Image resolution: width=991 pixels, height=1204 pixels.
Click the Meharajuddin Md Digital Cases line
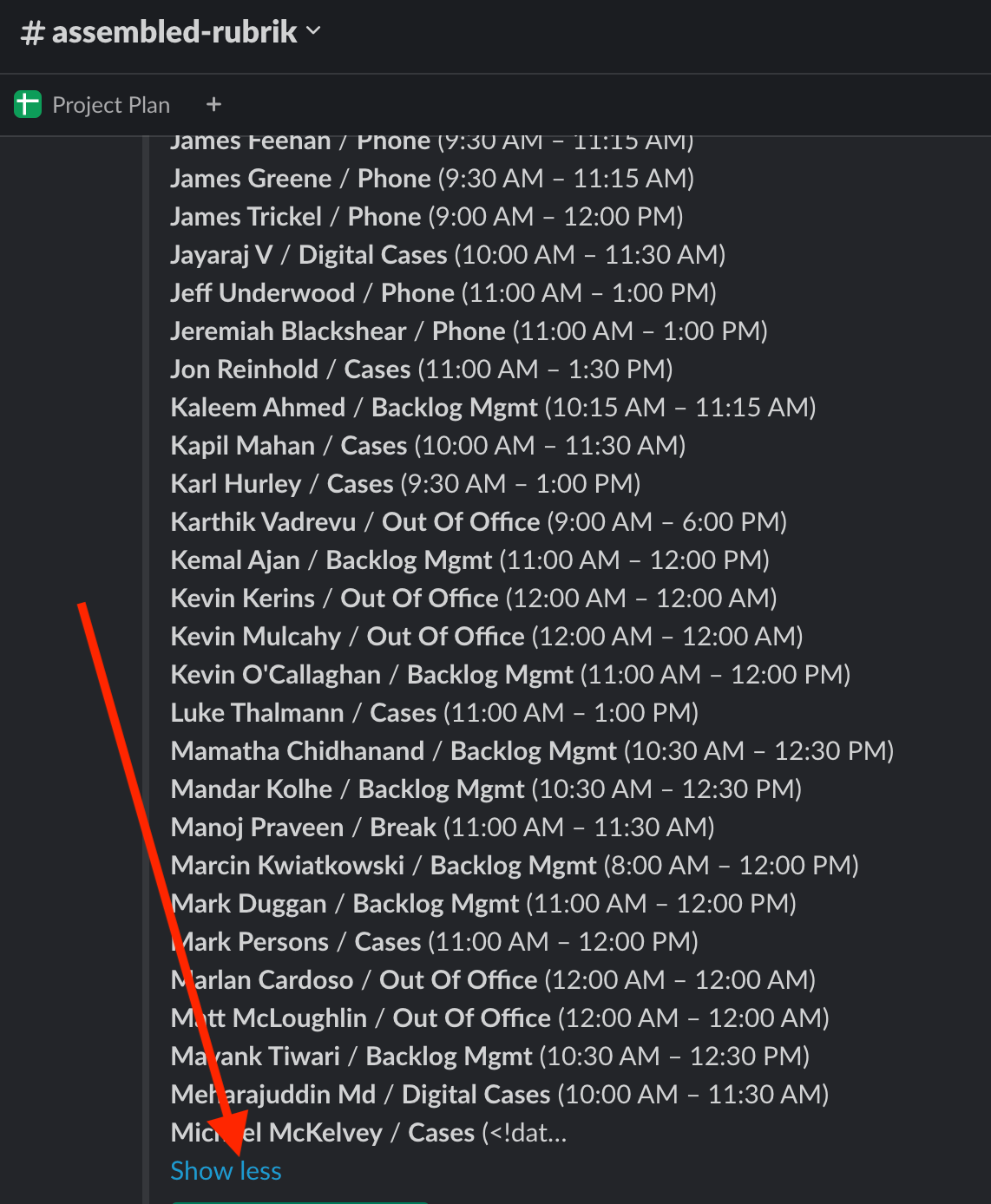(x=499, y=1095)
